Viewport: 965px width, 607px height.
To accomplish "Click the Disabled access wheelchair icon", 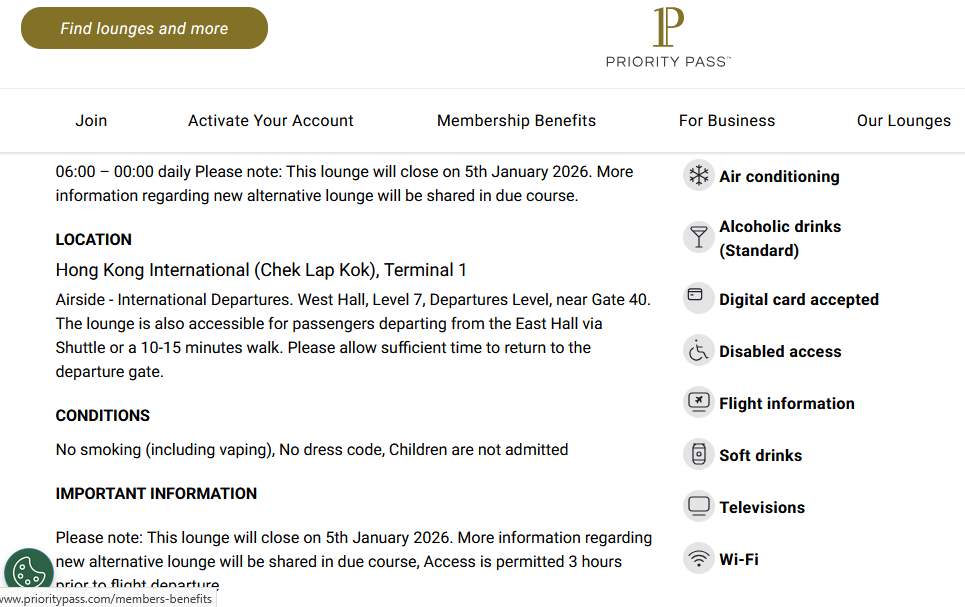I will (698, 351).
